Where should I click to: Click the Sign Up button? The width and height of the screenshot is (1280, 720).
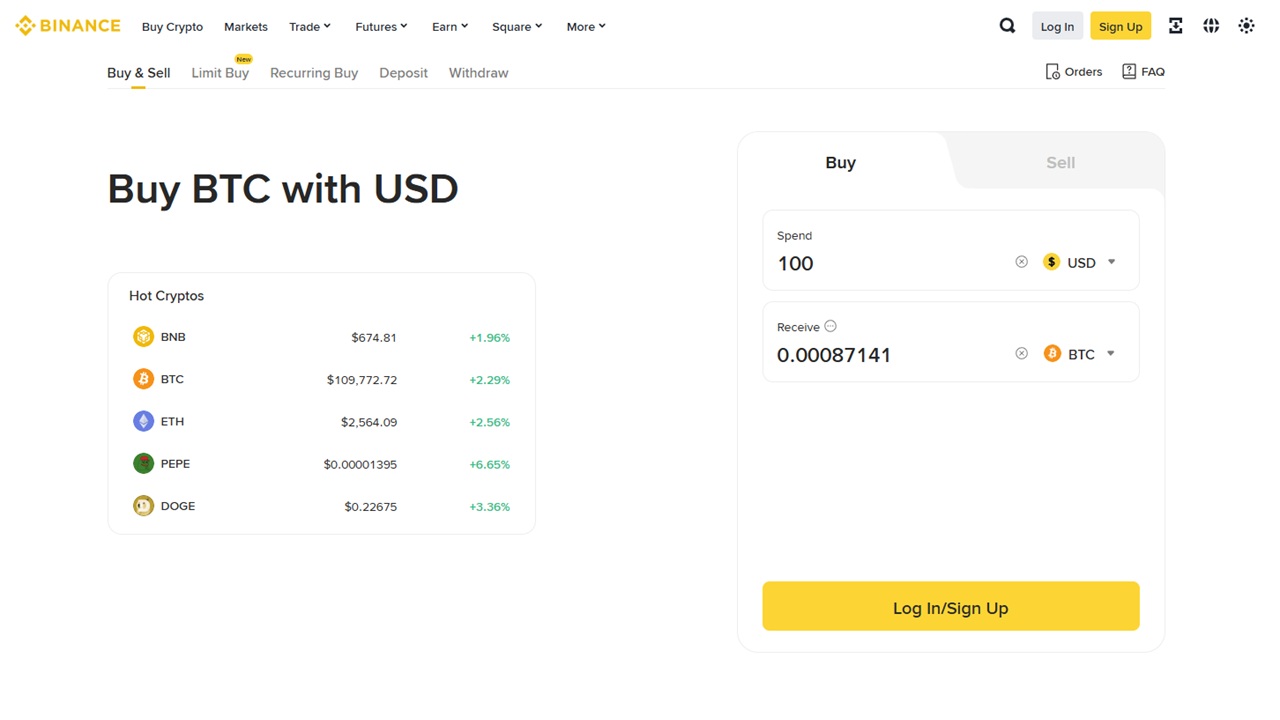pyautogui.click(x=1120, y=26)
